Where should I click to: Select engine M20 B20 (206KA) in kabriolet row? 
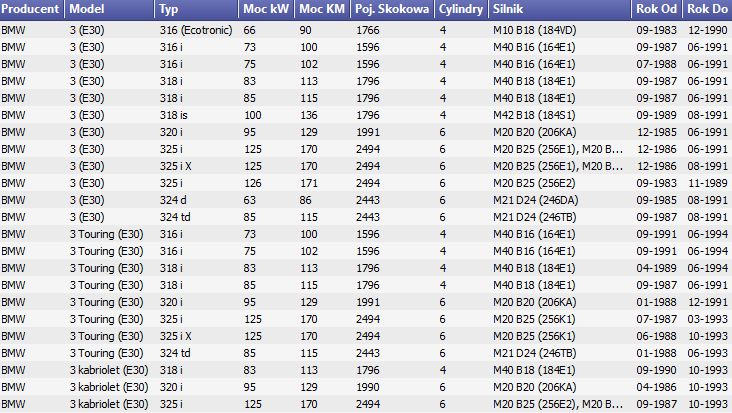click(x=535, y=387)
